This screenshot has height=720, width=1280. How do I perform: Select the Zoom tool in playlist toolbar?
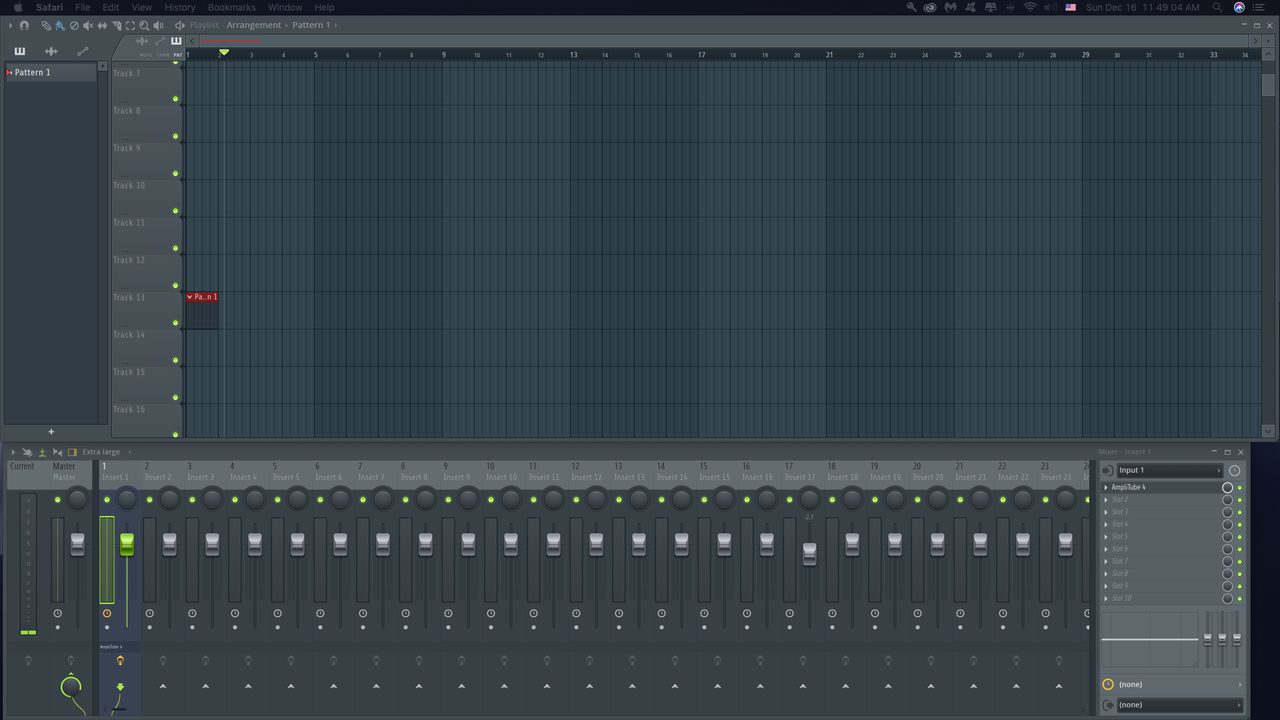point(144,25)
